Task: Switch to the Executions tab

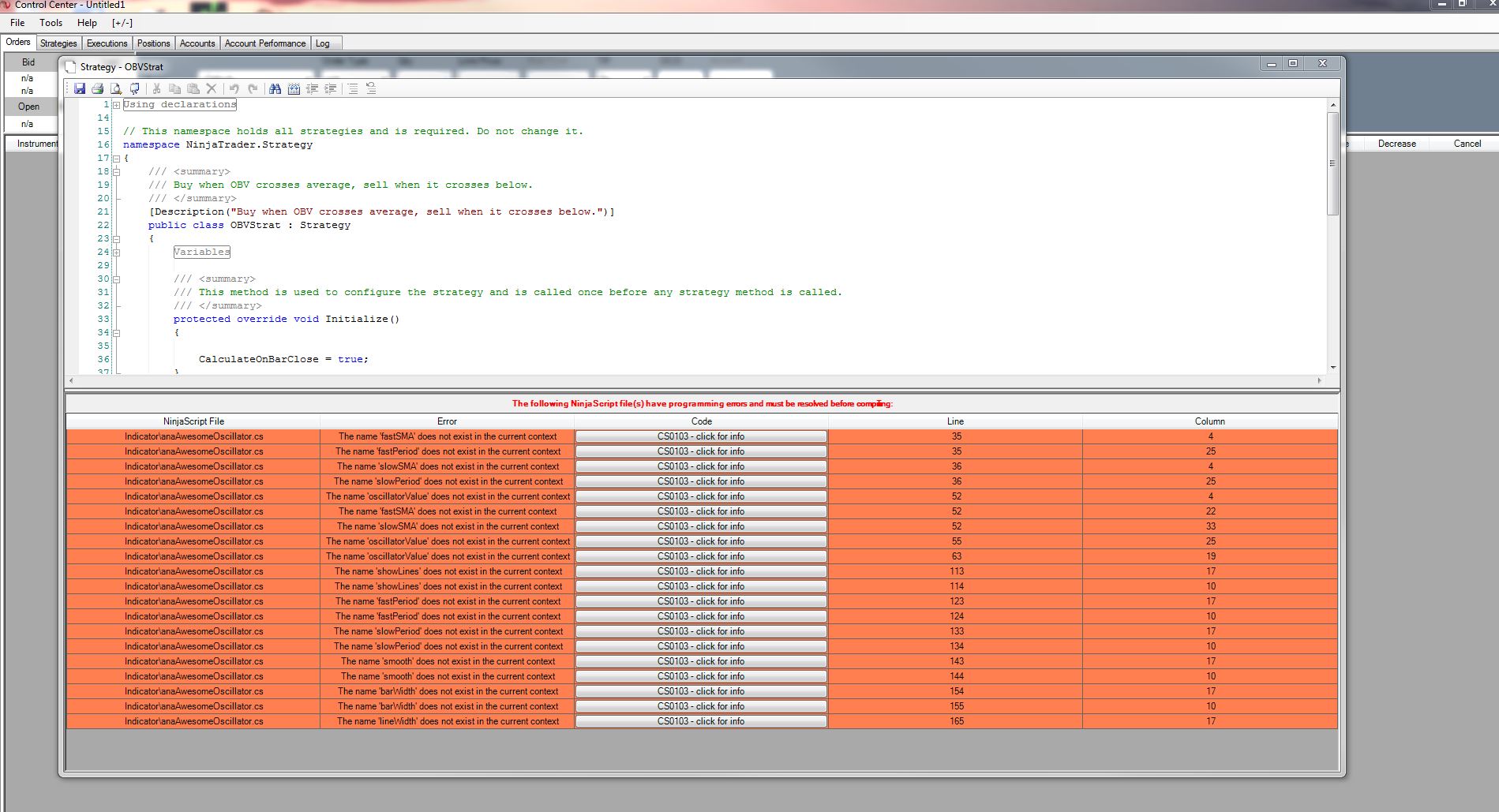Action: [x=107, y=43]
